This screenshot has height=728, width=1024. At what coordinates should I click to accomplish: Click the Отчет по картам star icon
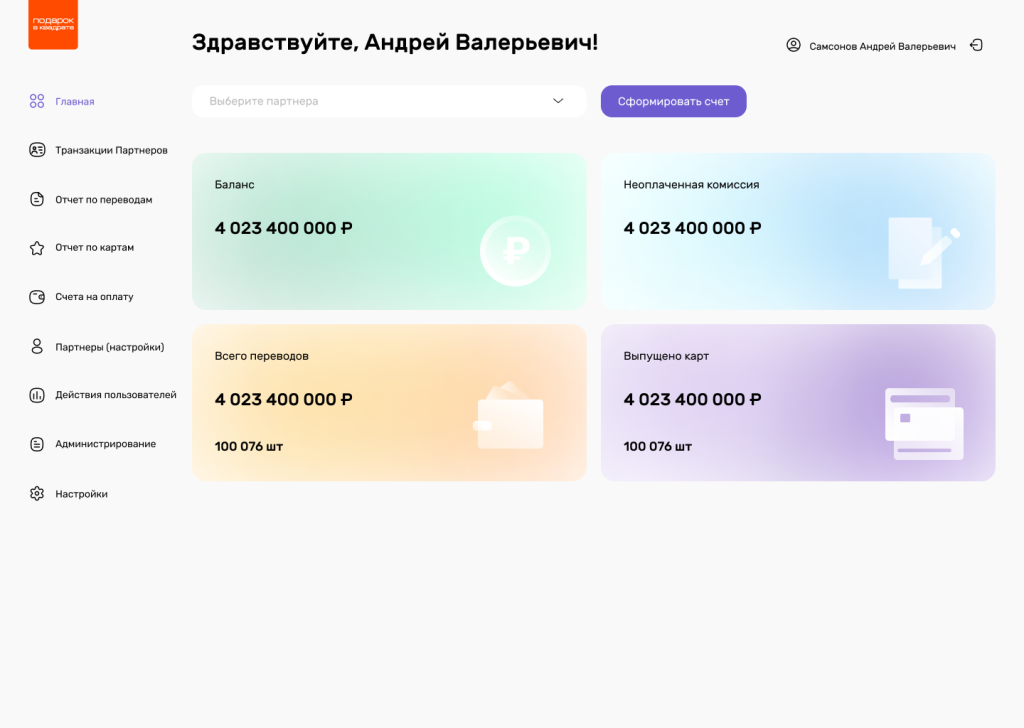(x=37, y=248)
